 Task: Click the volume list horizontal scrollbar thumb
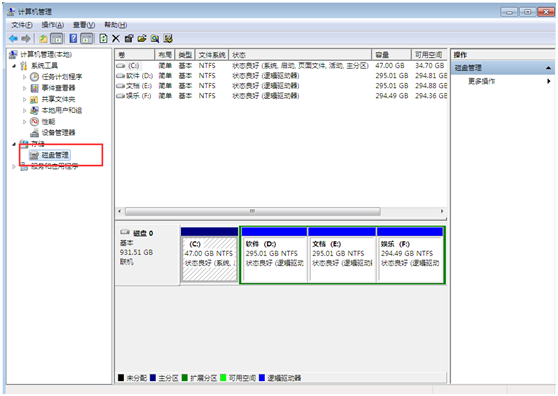point(253,211)
